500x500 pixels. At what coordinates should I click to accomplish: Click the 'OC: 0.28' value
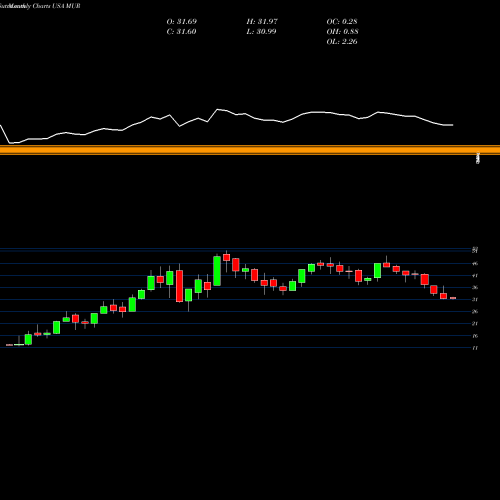pyautogui.click(x=342, y=22)
